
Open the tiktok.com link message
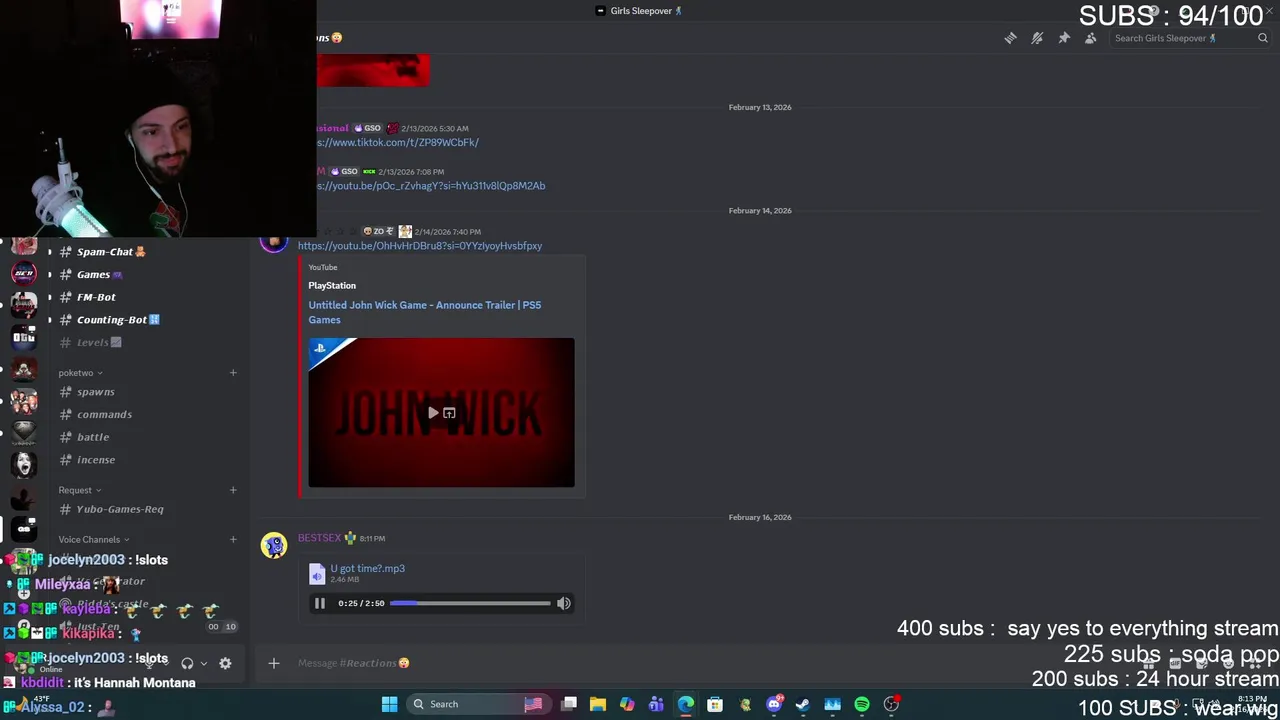pos(398,142)
